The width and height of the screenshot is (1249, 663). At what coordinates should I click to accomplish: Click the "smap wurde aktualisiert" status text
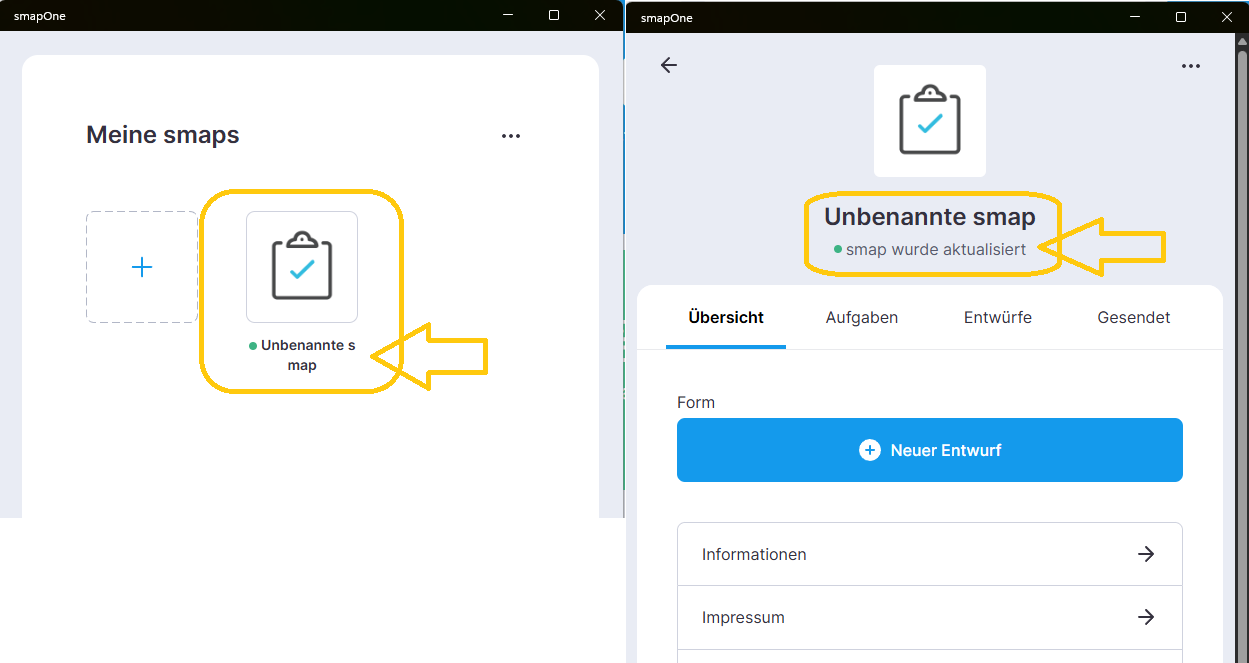[x=936, y=250]
